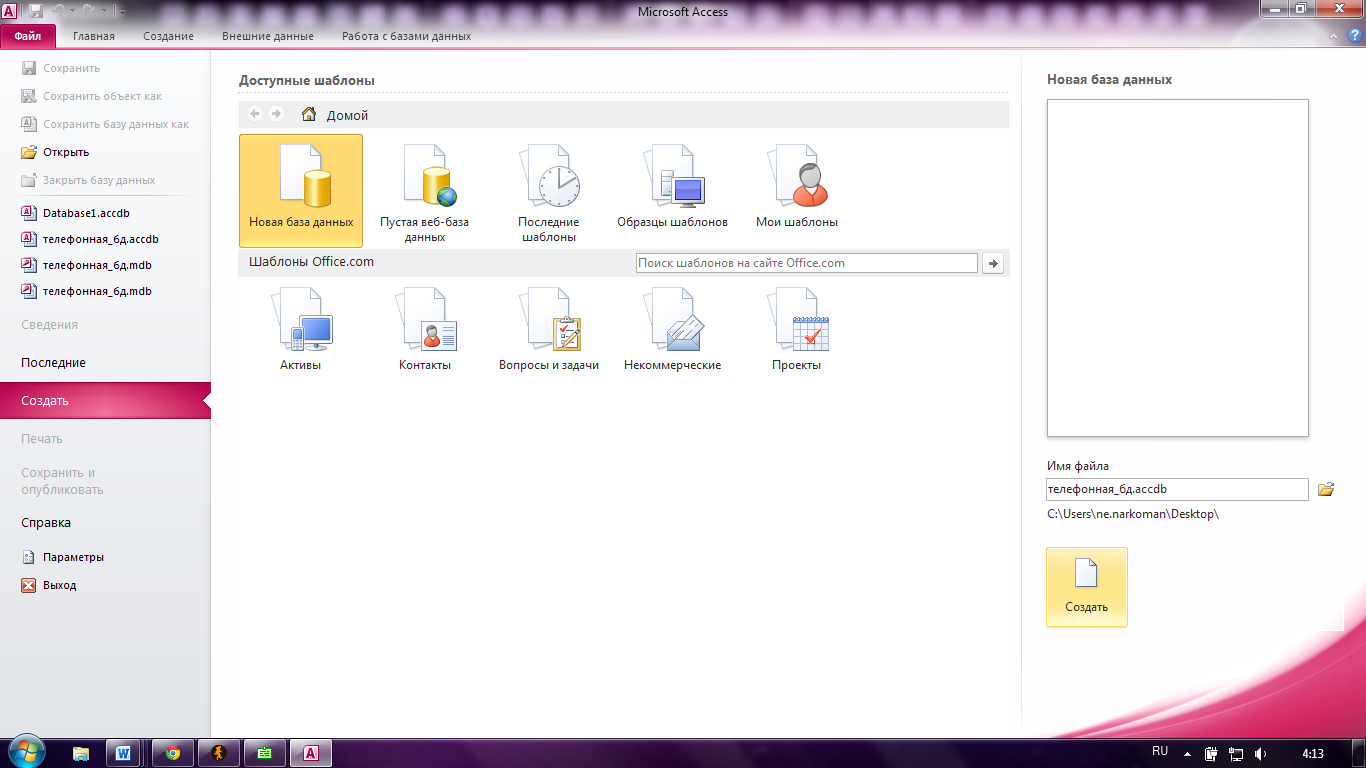Image resolution: width=1366 pixels, height=768 pixels.
Task: Click the volume speaker icon in tray
Action: [x=1261, y=753]
